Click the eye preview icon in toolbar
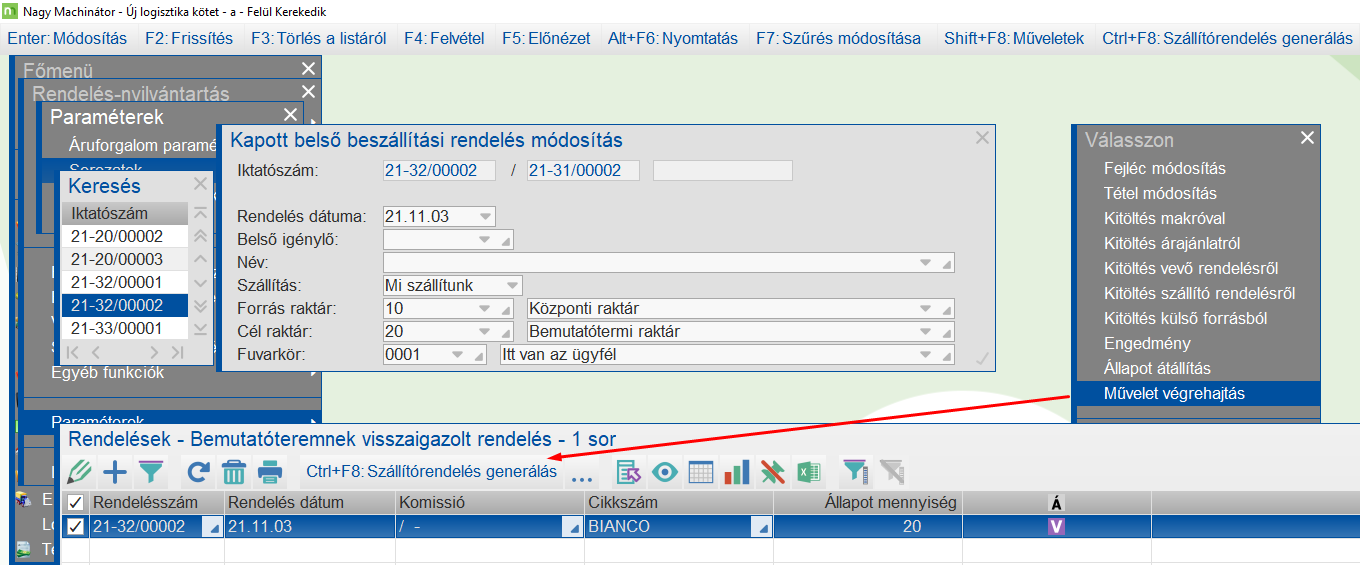This screenshot has height=565, width=1360. pyautogui.click(x=665, y=472)
